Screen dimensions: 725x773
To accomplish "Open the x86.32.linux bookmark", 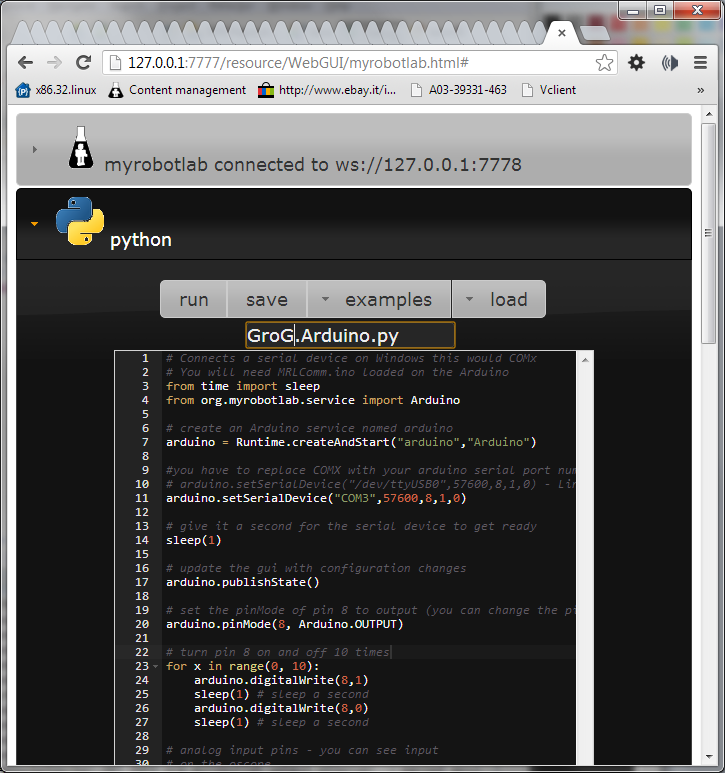I will [56, 90].
